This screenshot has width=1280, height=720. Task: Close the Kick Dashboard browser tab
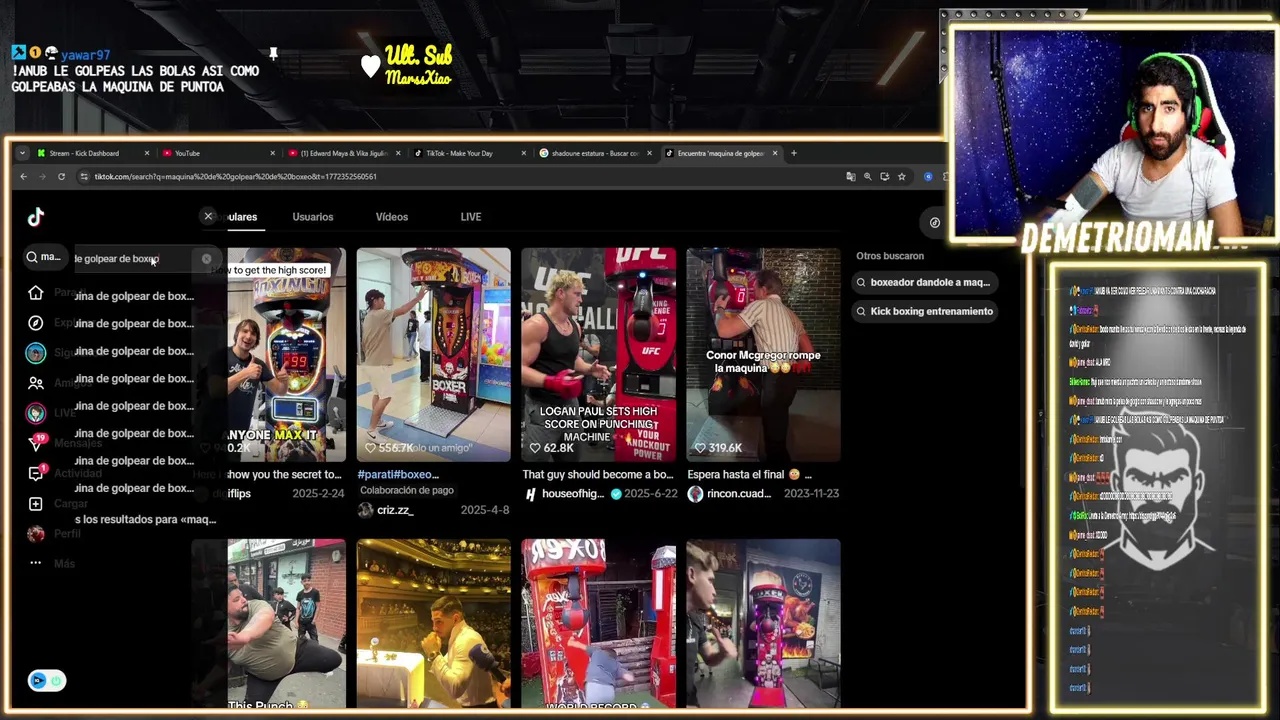tap(147, 153)
